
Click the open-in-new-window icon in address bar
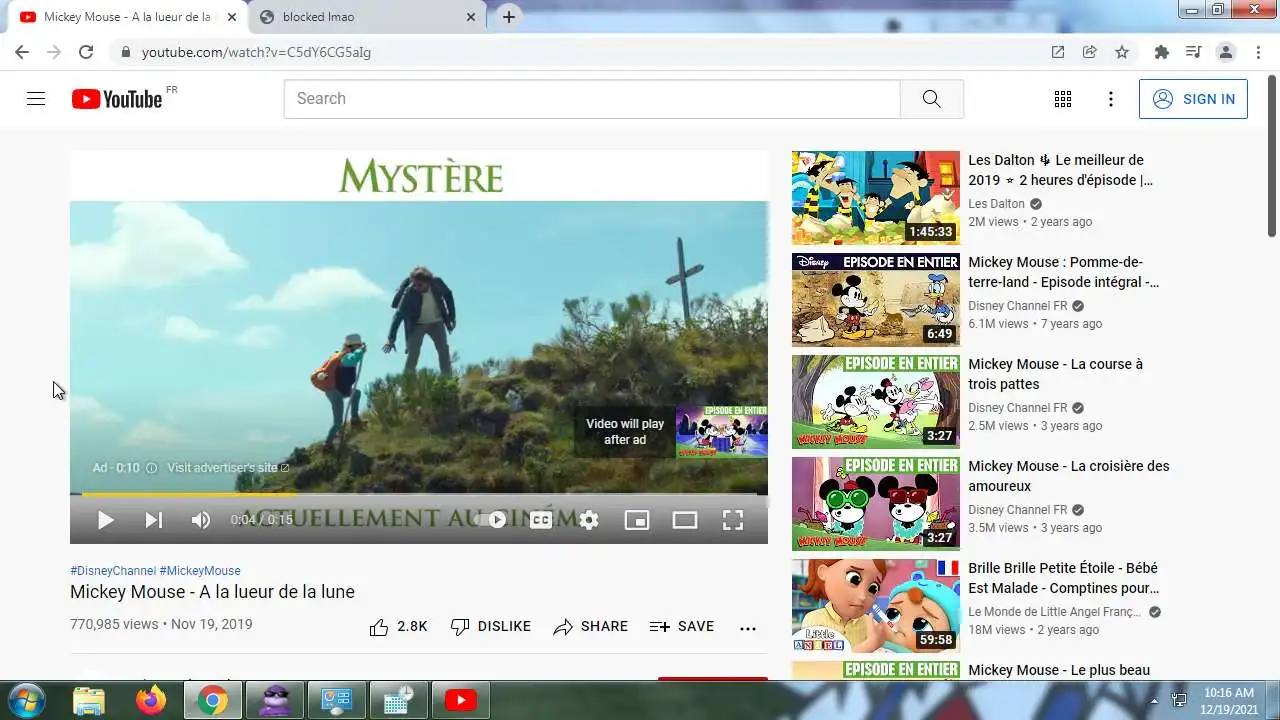(x=1058, y=52)
